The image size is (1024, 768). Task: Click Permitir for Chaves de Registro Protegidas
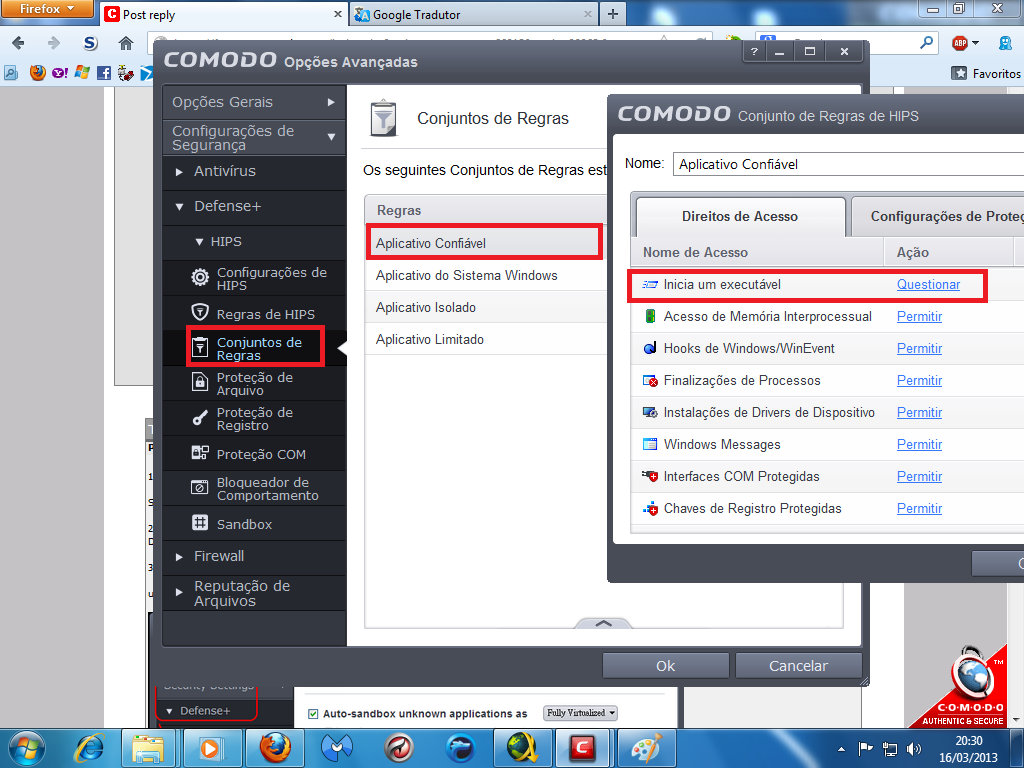(919, 509)
